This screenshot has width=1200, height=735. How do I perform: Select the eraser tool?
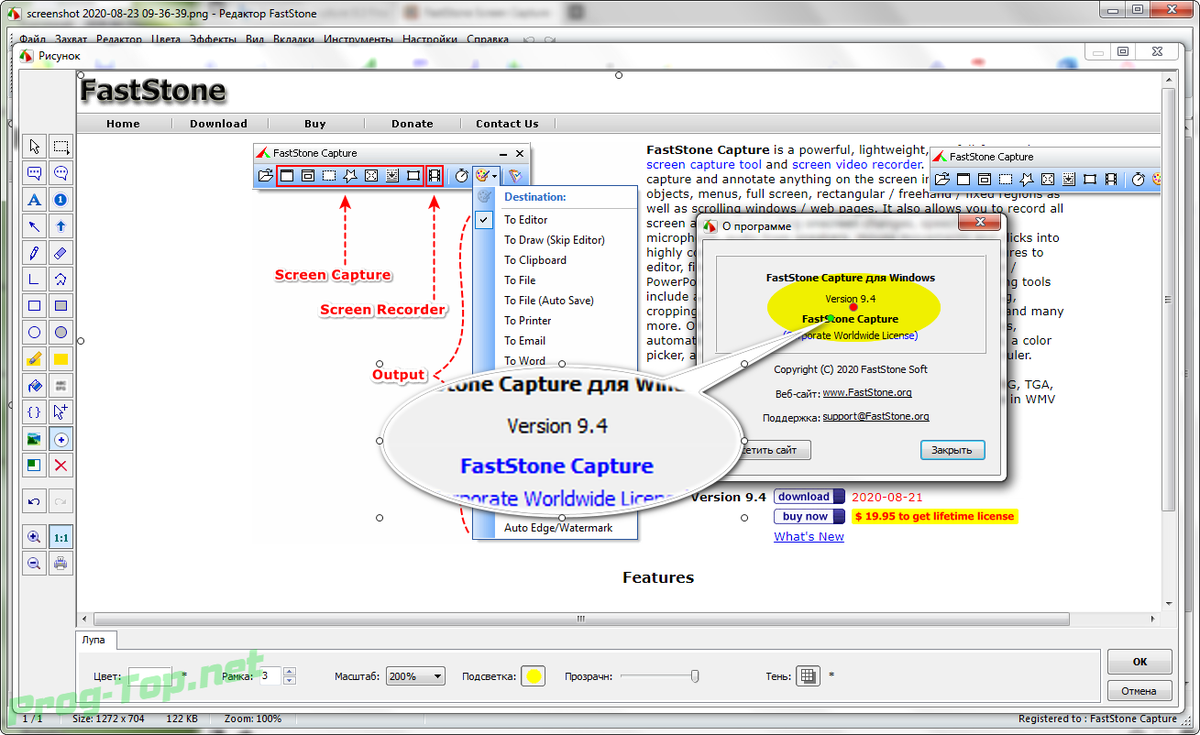pos(61,253)
